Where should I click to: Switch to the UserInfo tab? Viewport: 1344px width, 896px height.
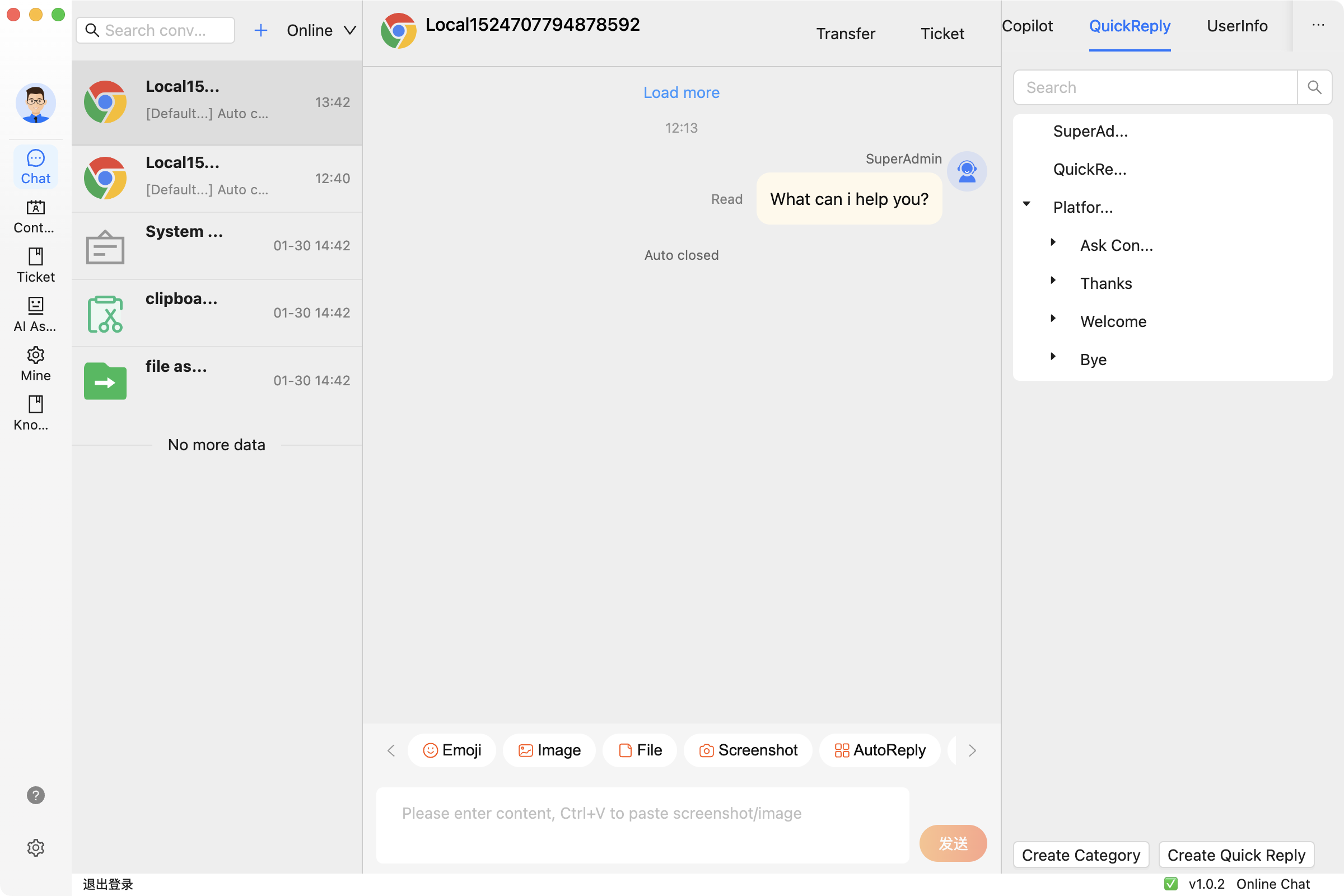[x=1236, y=26]
